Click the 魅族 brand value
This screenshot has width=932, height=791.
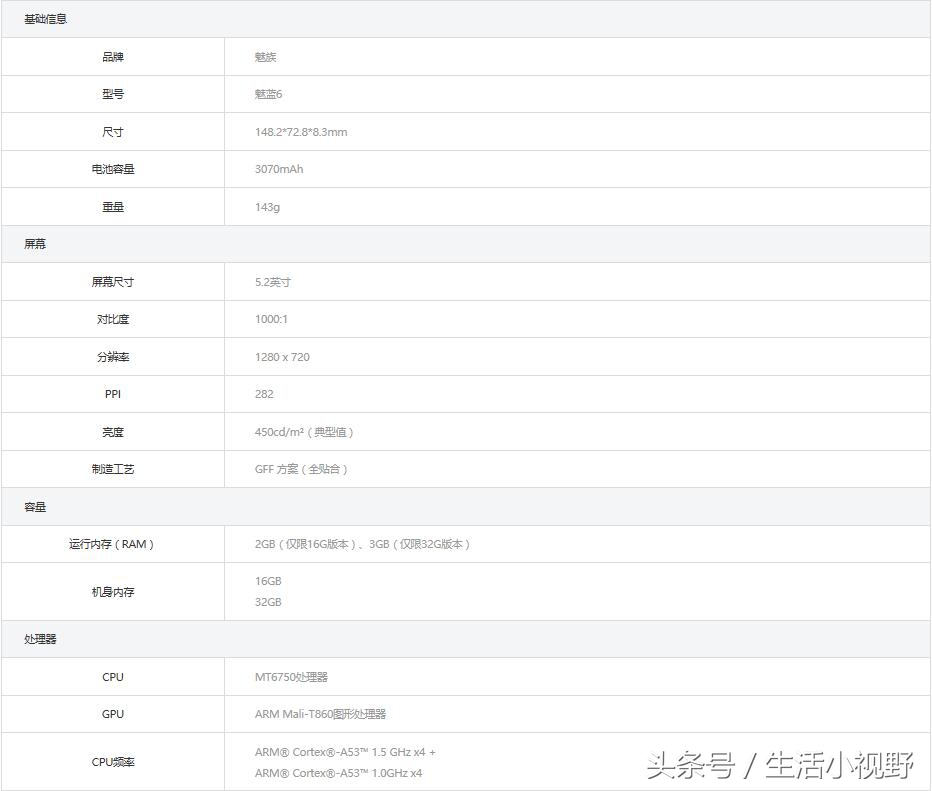click(x=266, y=56)
